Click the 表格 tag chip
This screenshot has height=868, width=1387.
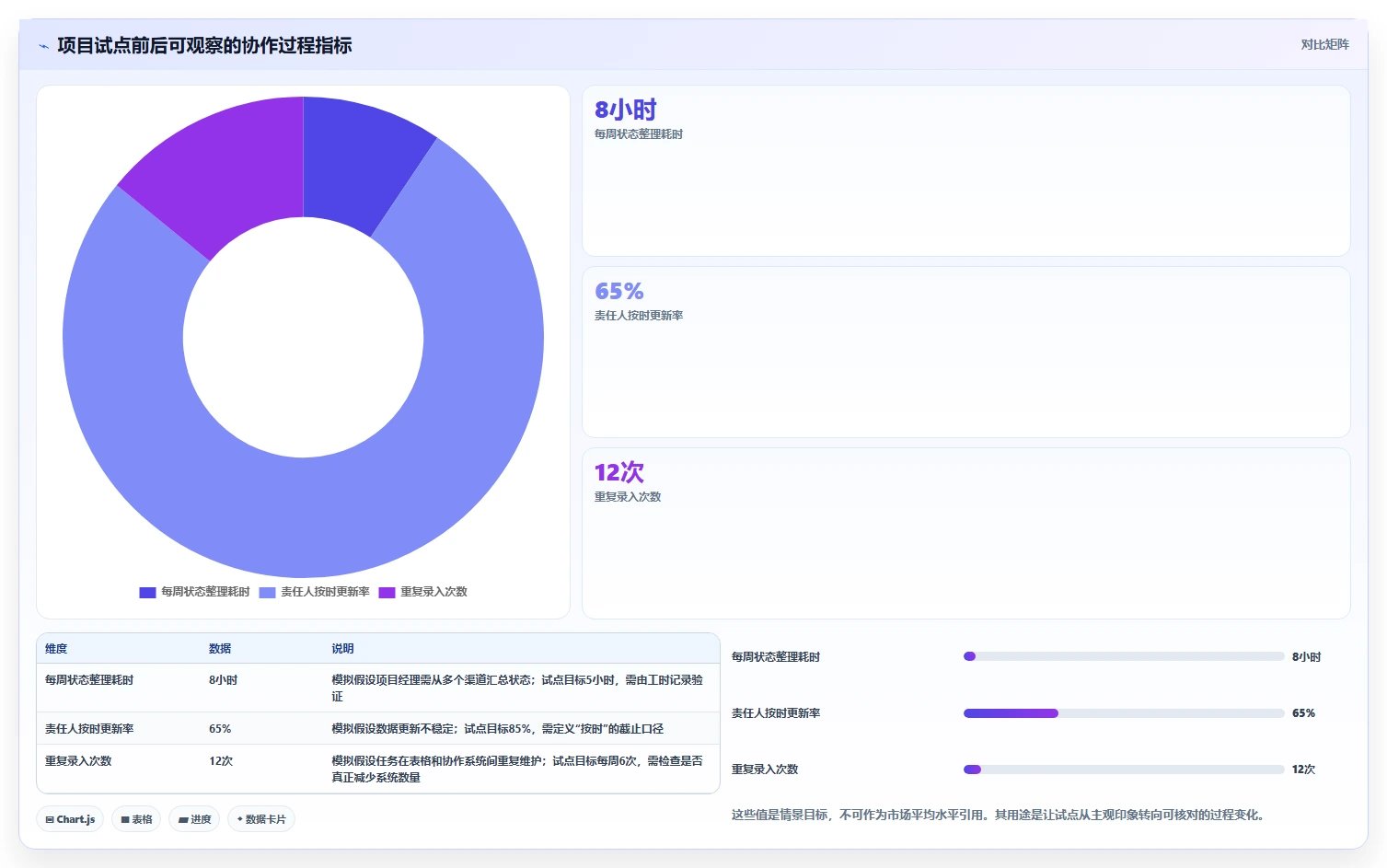136,819
